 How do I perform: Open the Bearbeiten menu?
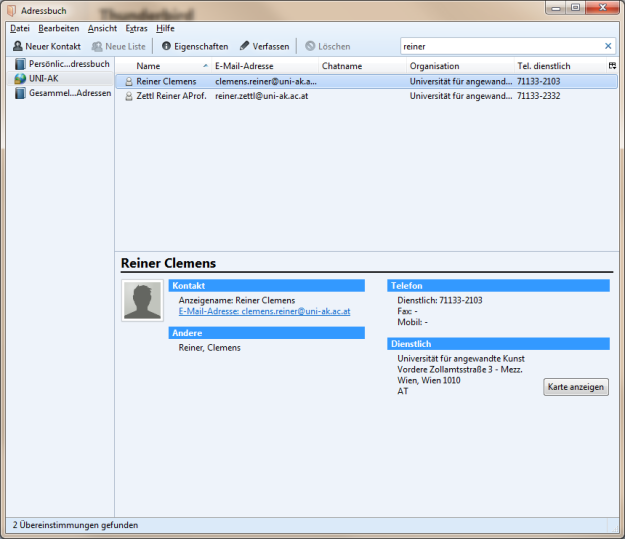pyautogui.click(x=58, y=28)
